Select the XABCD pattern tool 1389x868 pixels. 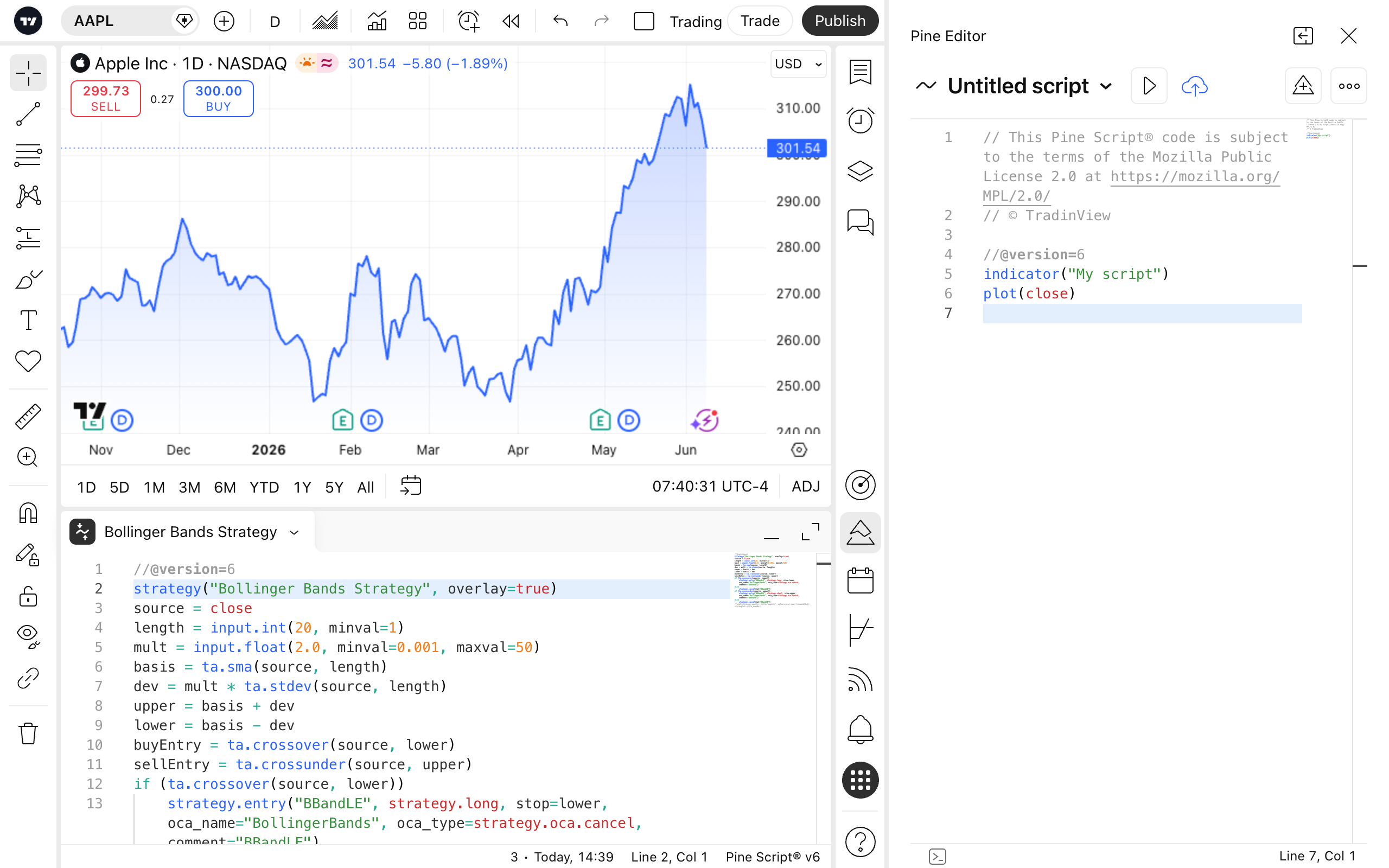pos(28,196)
